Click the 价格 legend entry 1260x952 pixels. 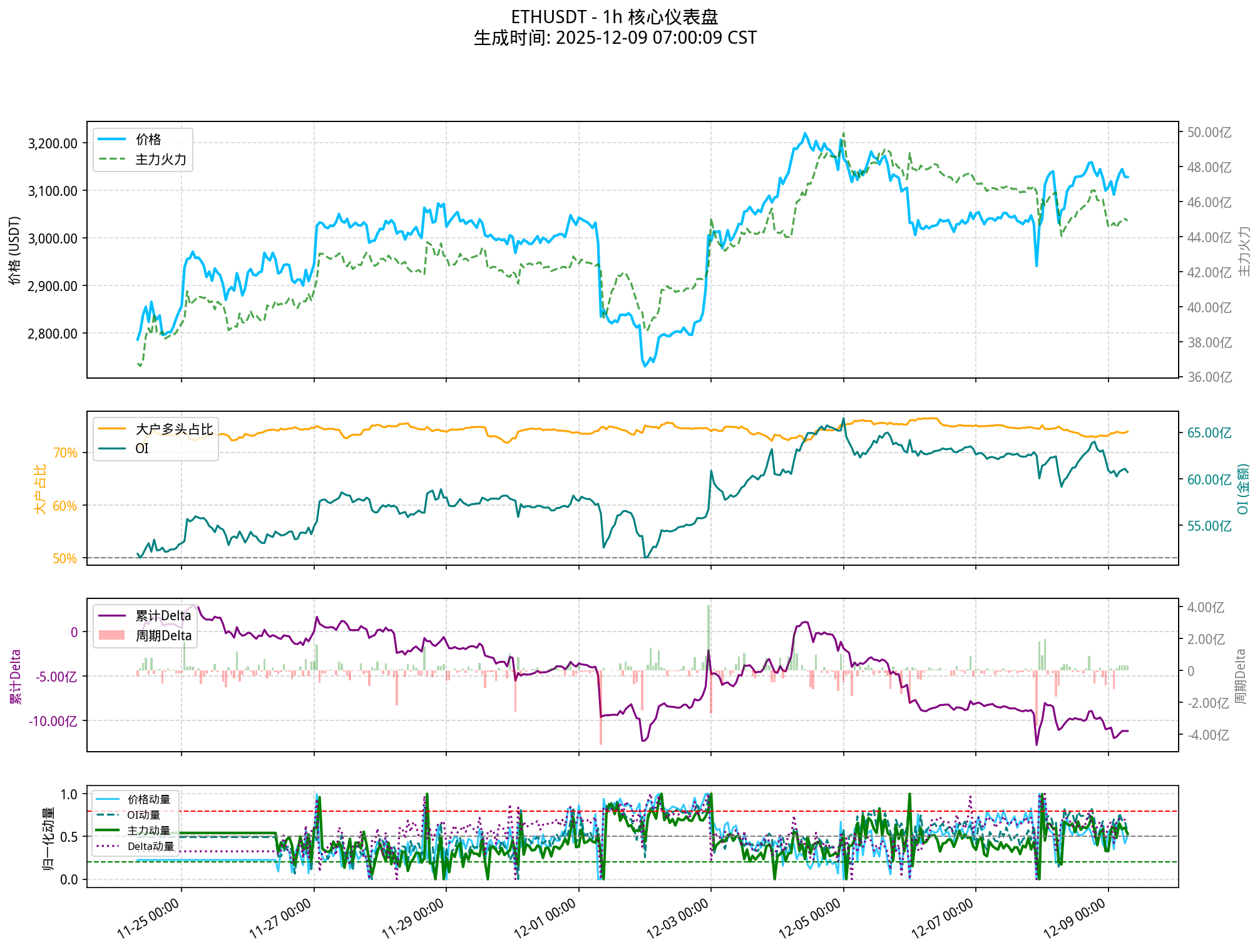[148, 140]
